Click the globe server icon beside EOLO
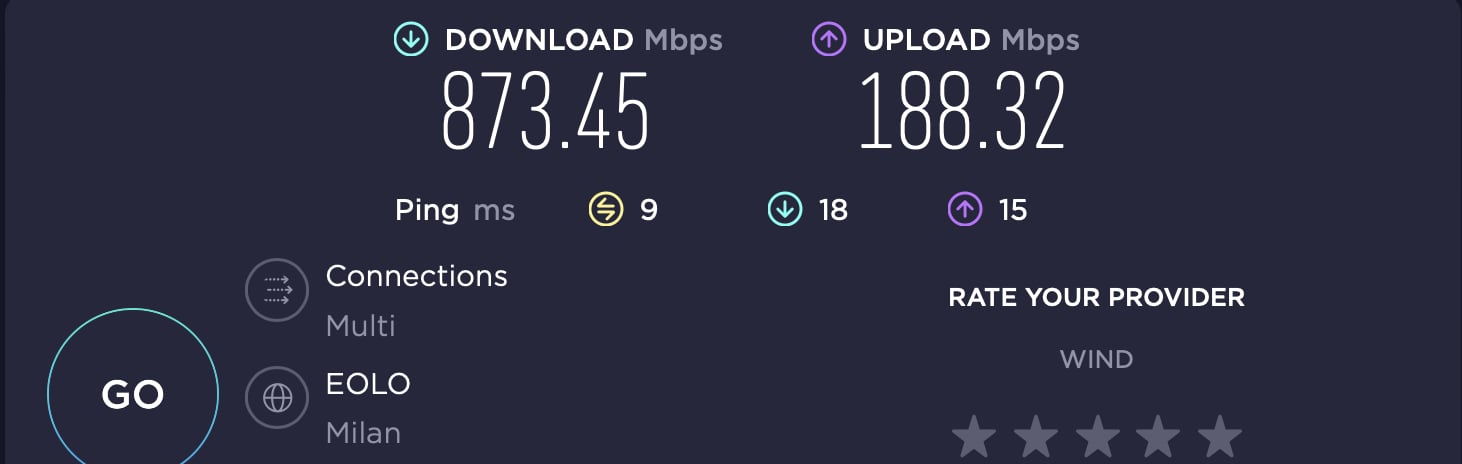Screen dimensions: 1462x464 pos(276,398)
